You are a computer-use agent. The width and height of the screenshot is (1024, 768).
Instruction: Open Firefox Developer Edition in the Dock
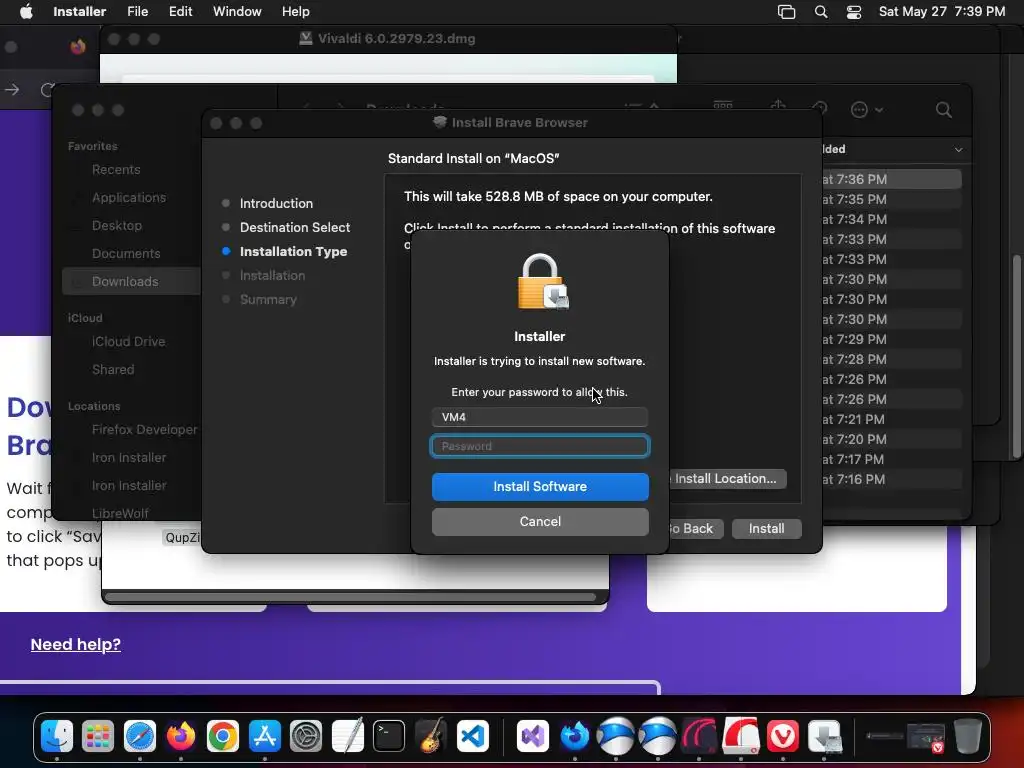(x=575, y=736)
